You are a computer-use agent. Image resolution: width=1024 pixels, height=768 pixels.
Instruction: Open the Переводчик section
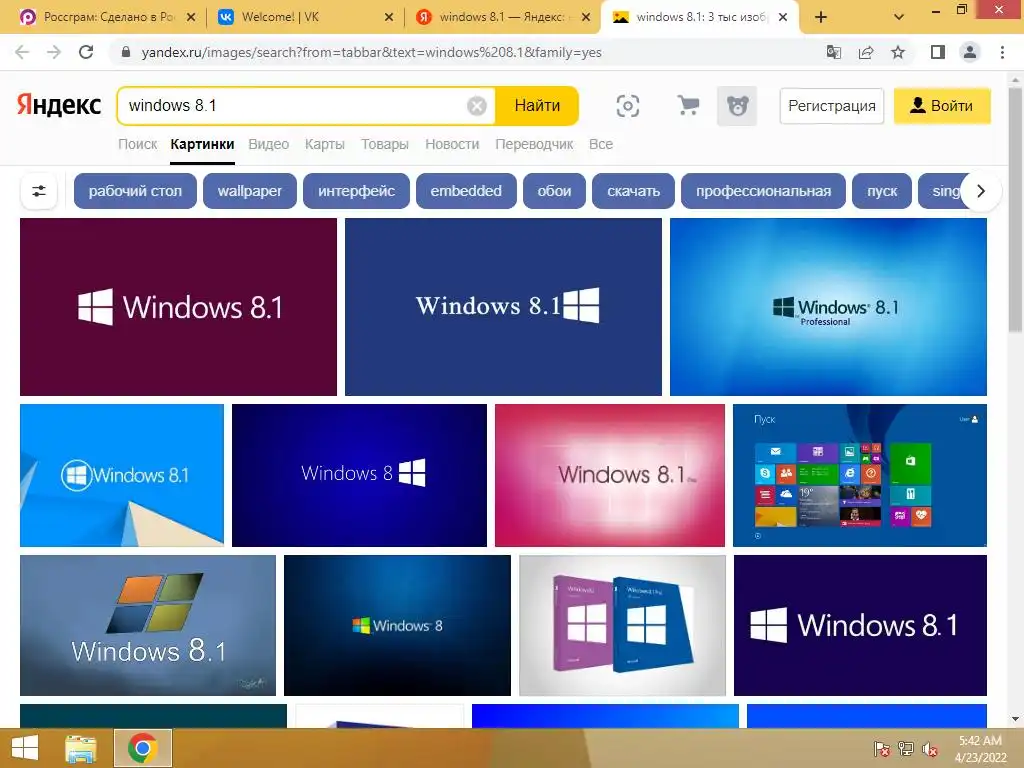tap(534, 144)
